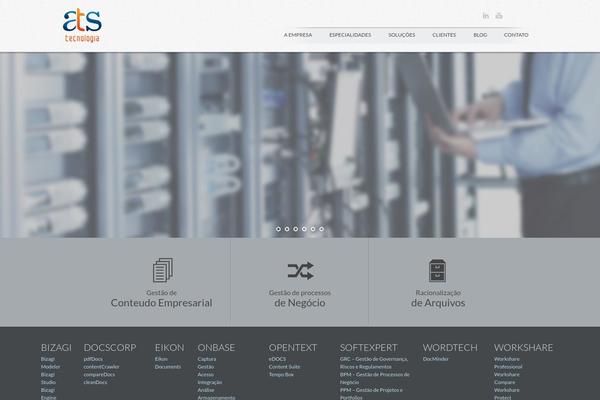Viewport: 600px width, 400px height.
Task: Open the Tempo Box link
Action: (281, 374)
